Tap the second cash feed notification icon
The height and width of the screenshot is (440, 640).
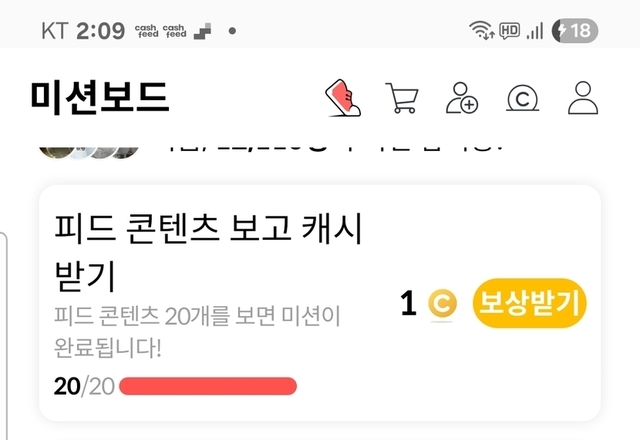(x=174, y=31)
